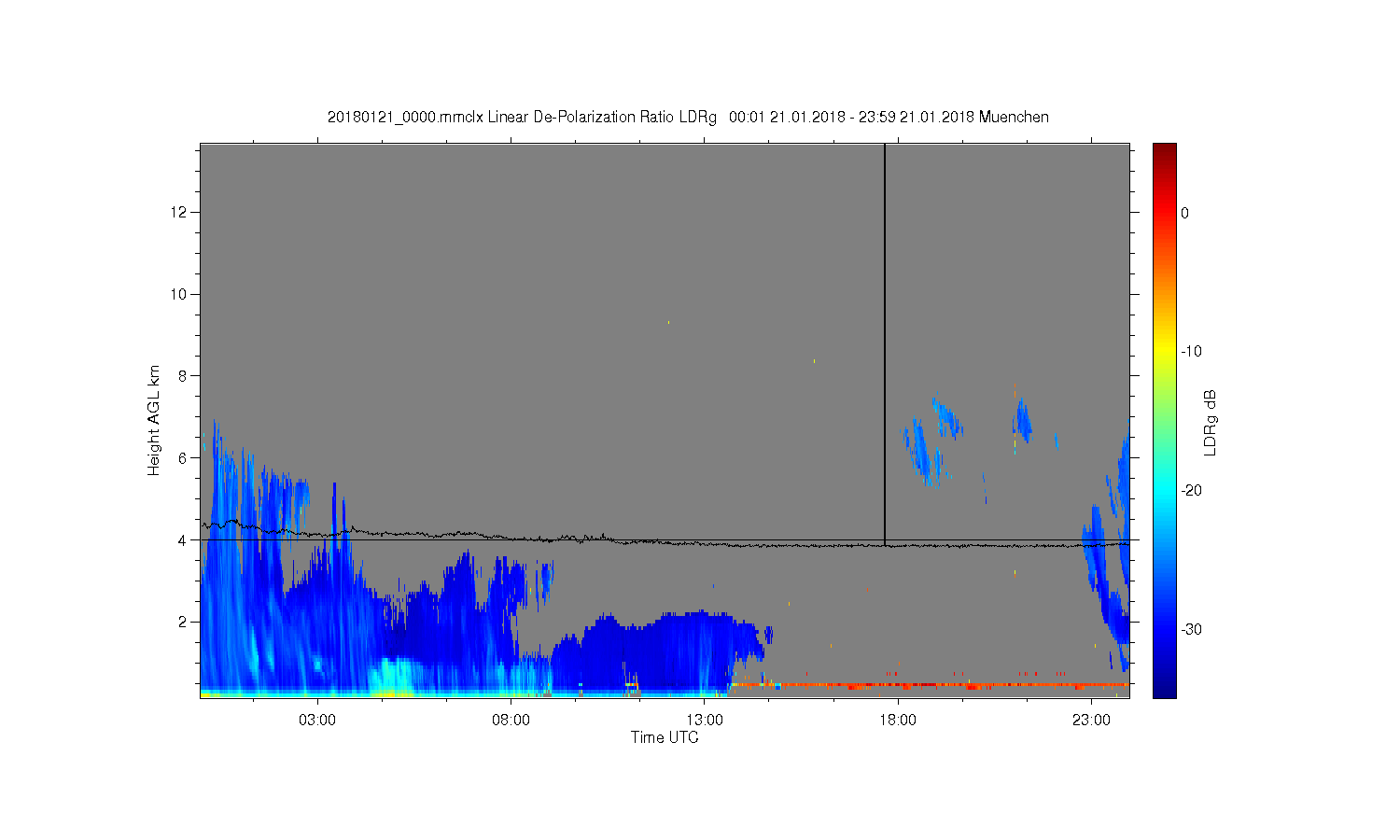The width and height of the screenshot is (1400, 840).
Task: Click the red-orange near-surface band after 13:00
Action: (x=929, y=685)
